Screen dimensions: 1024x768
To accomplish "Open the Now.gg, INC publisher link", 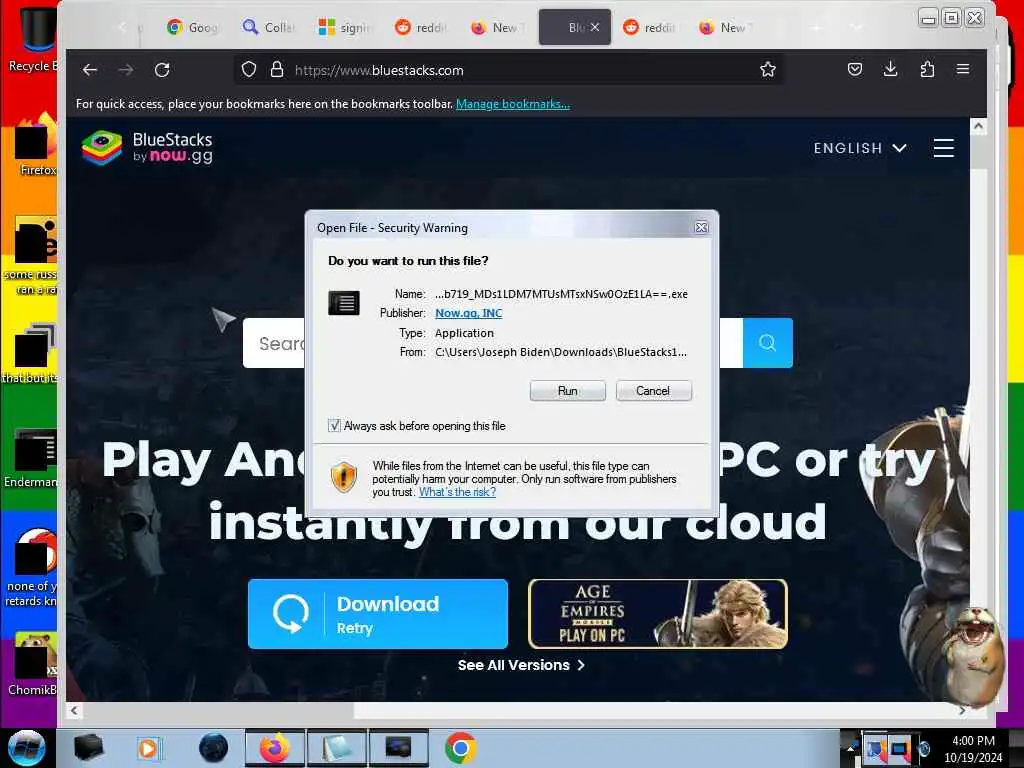I will (x=468, y=313).
